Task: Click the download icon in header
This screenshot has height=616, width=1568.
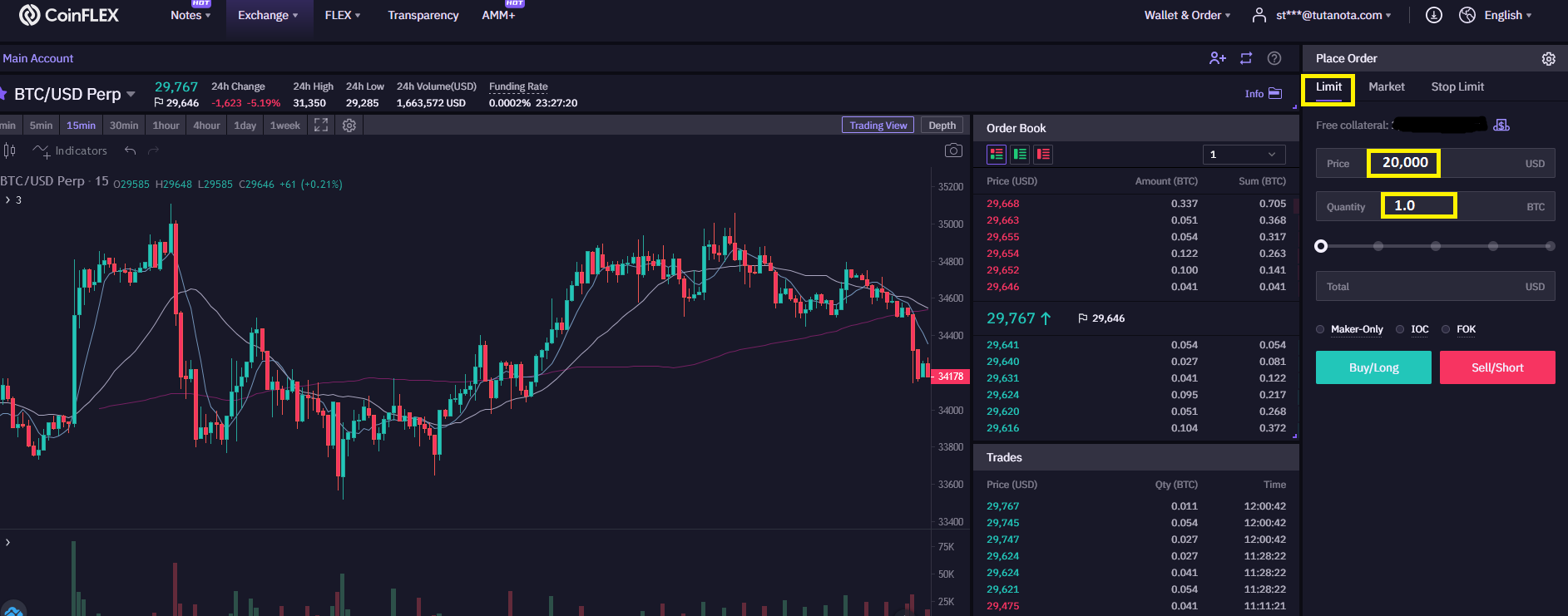Action: (x=1434, y=15)
